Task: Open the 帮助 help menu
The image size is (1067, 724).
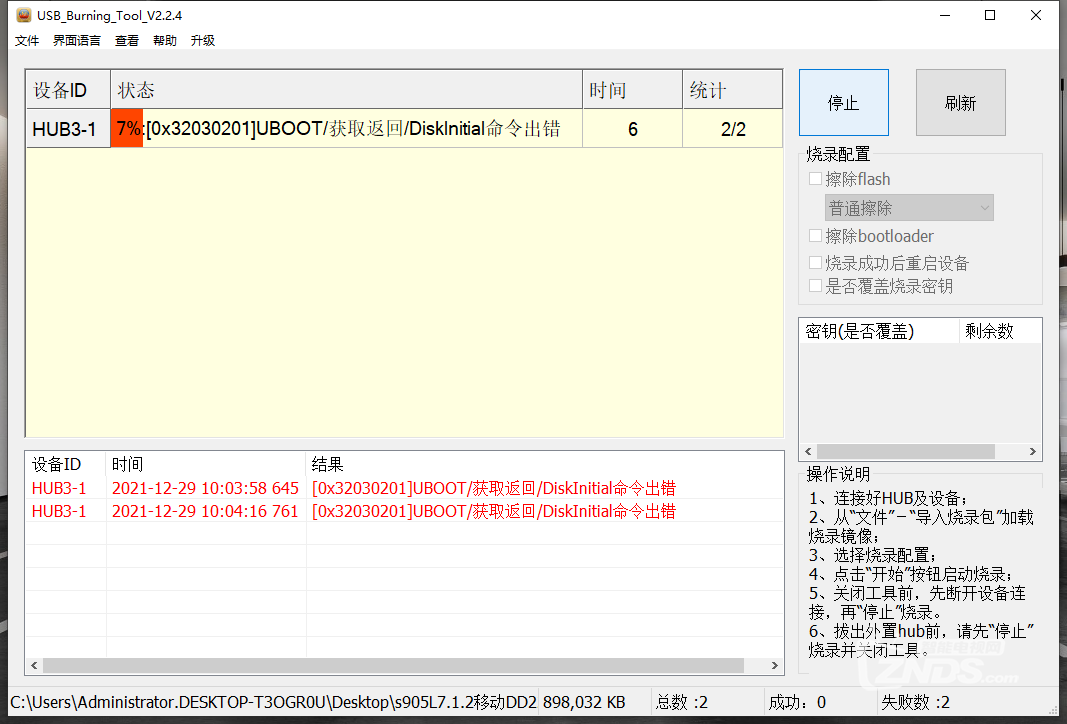Action: 164,40
